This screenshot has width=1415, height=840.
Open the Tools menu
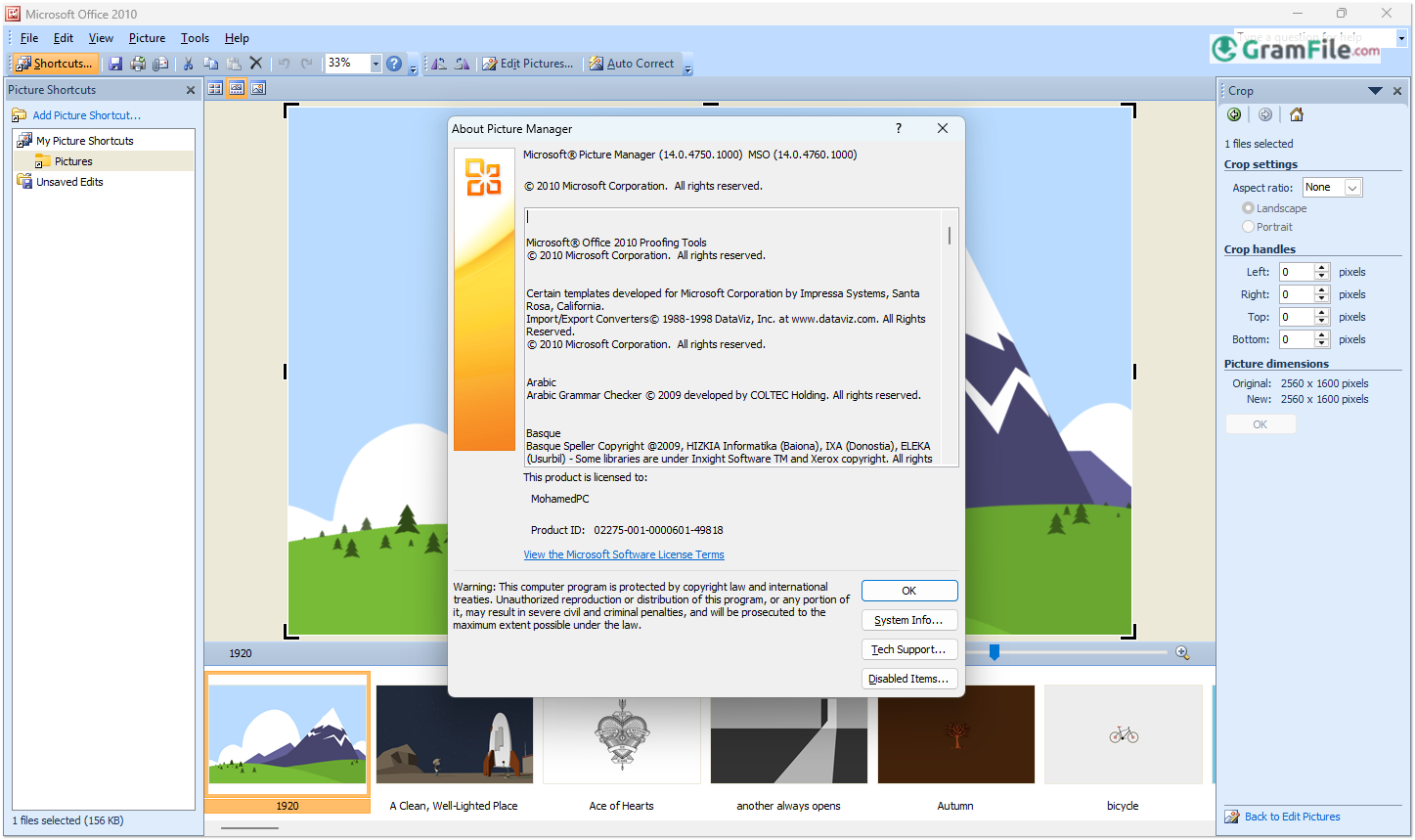coord(195,38)
